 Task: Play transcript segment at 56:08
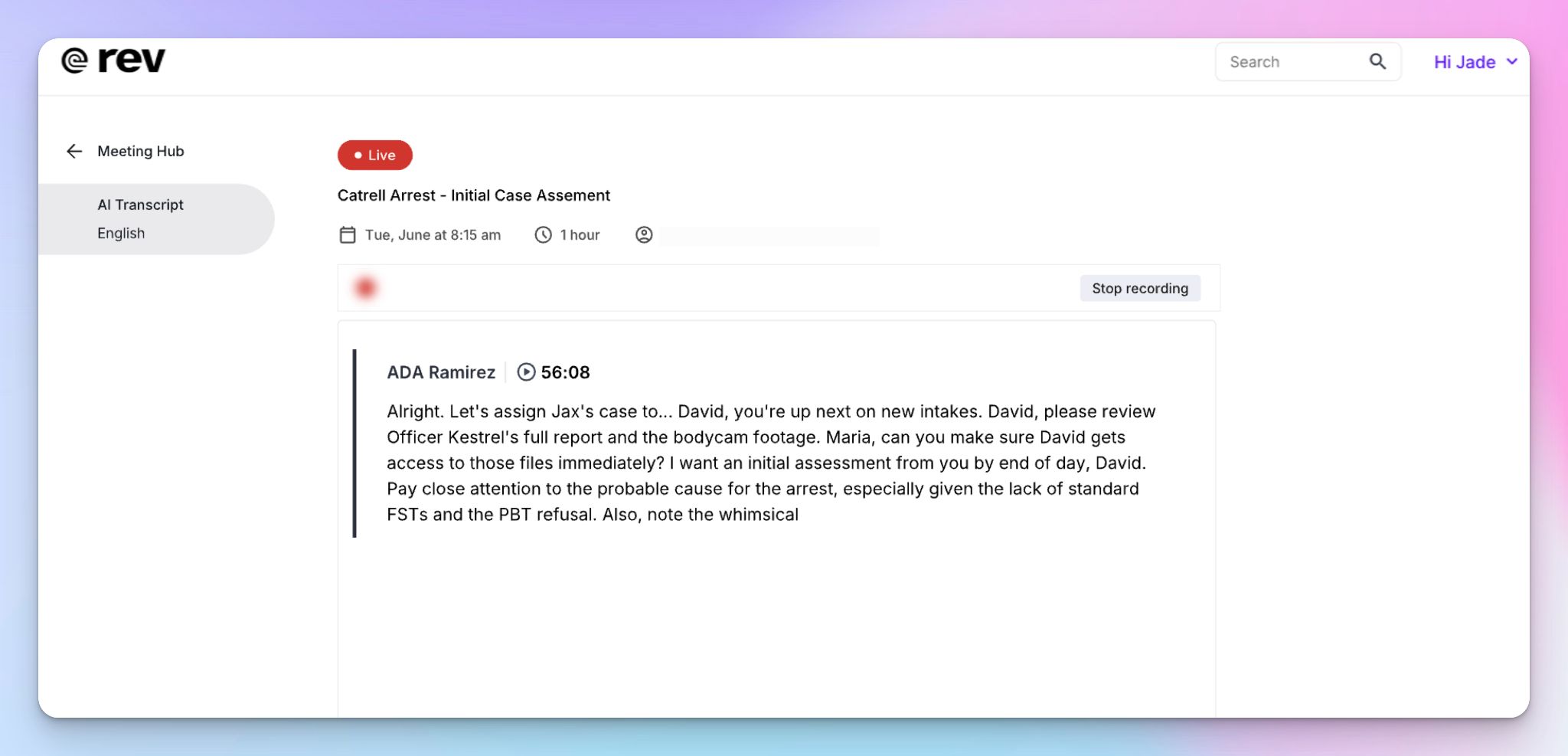[526, 372]
